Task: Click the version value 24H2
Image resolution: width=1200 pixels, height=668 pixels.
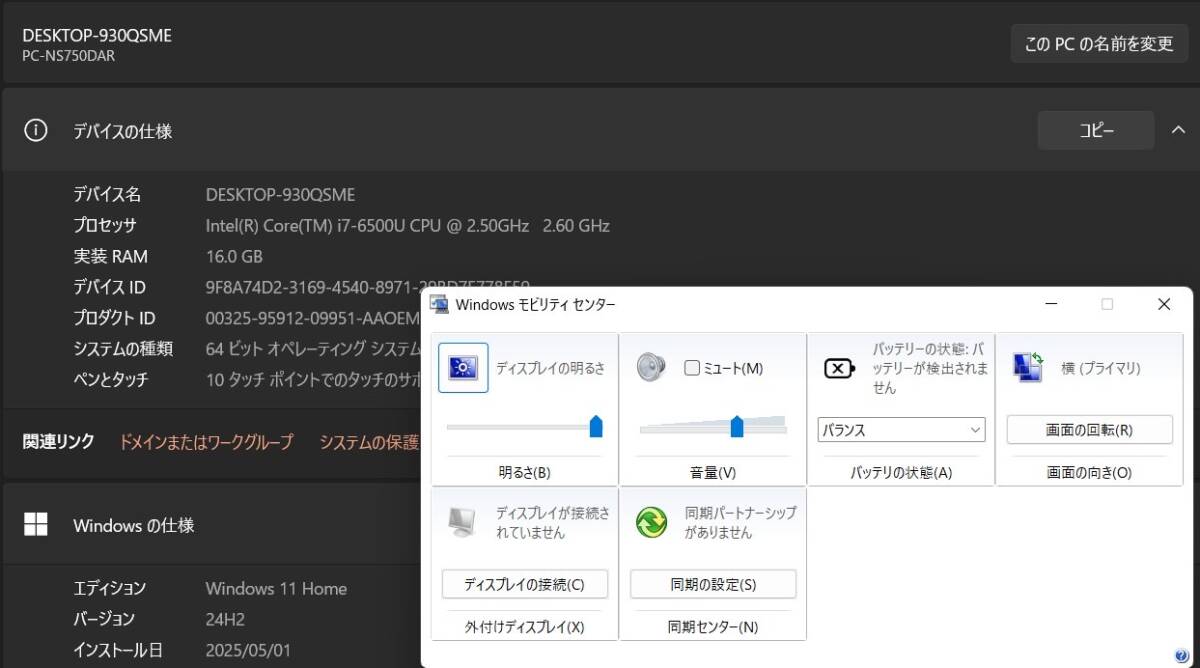Action: 225,619
